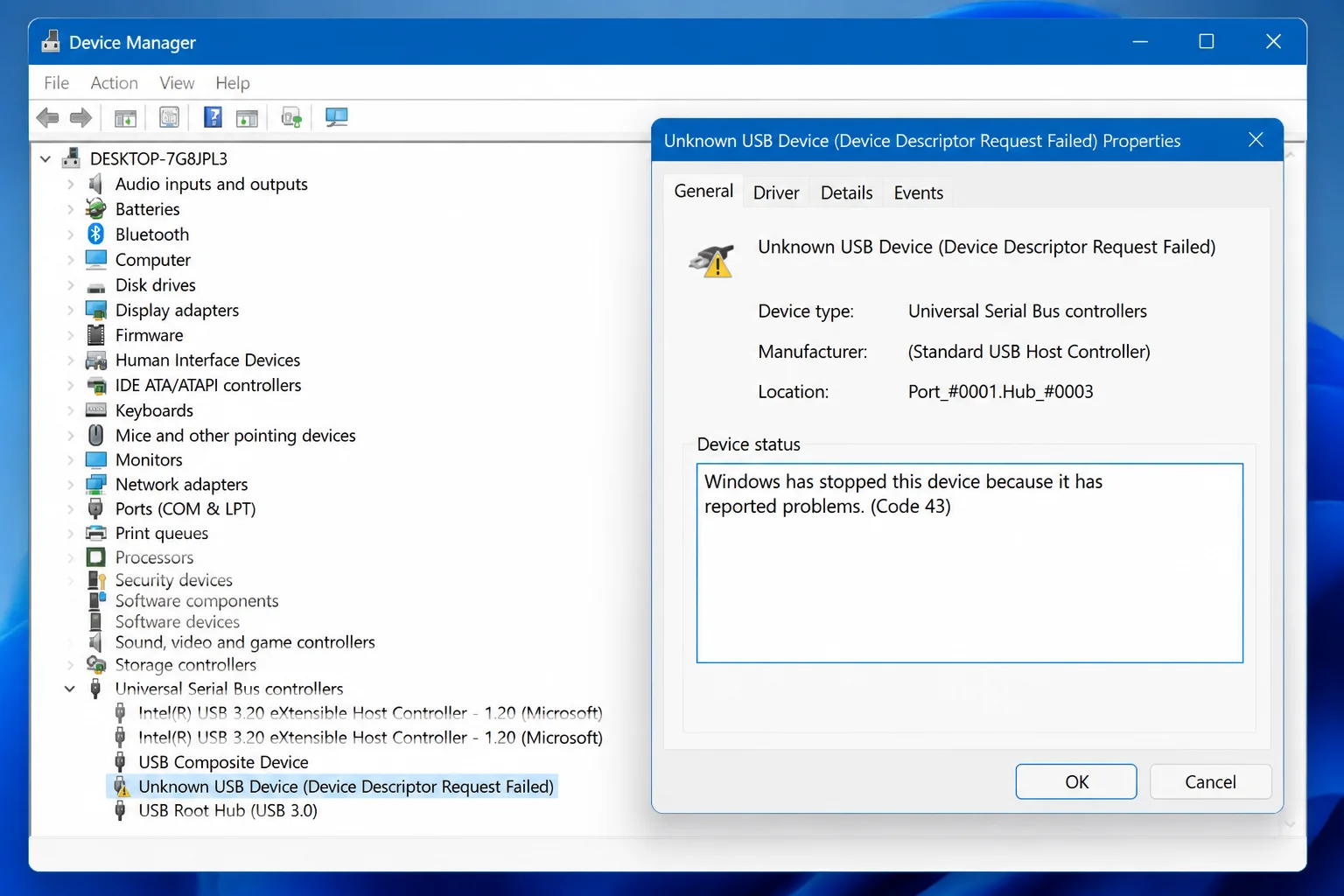The width and height of the screenshot is (1344, 896).
Task: Expand the Computer node
Action: (71, 260)
